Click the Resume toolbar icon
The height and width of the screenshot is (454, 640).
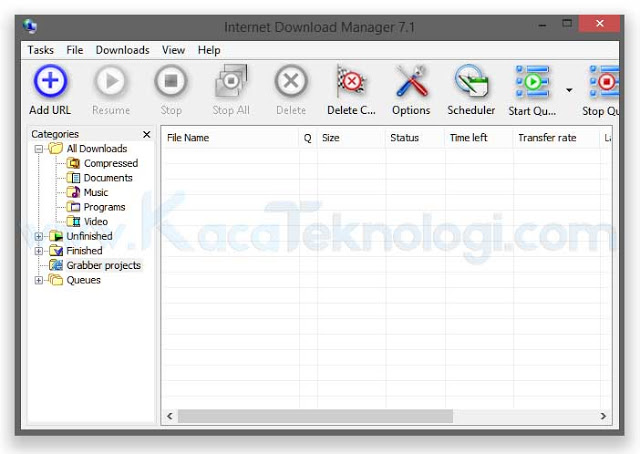(x=111, y=81)
